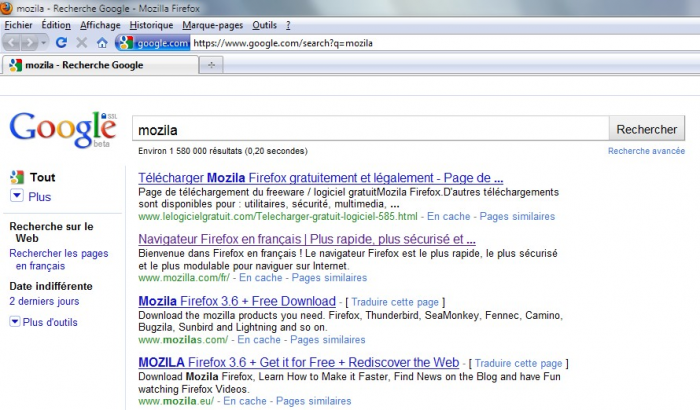Click the Forward navigation arrow
The width and height of the screenshot is (700, 410).
[x=29, y=43]
